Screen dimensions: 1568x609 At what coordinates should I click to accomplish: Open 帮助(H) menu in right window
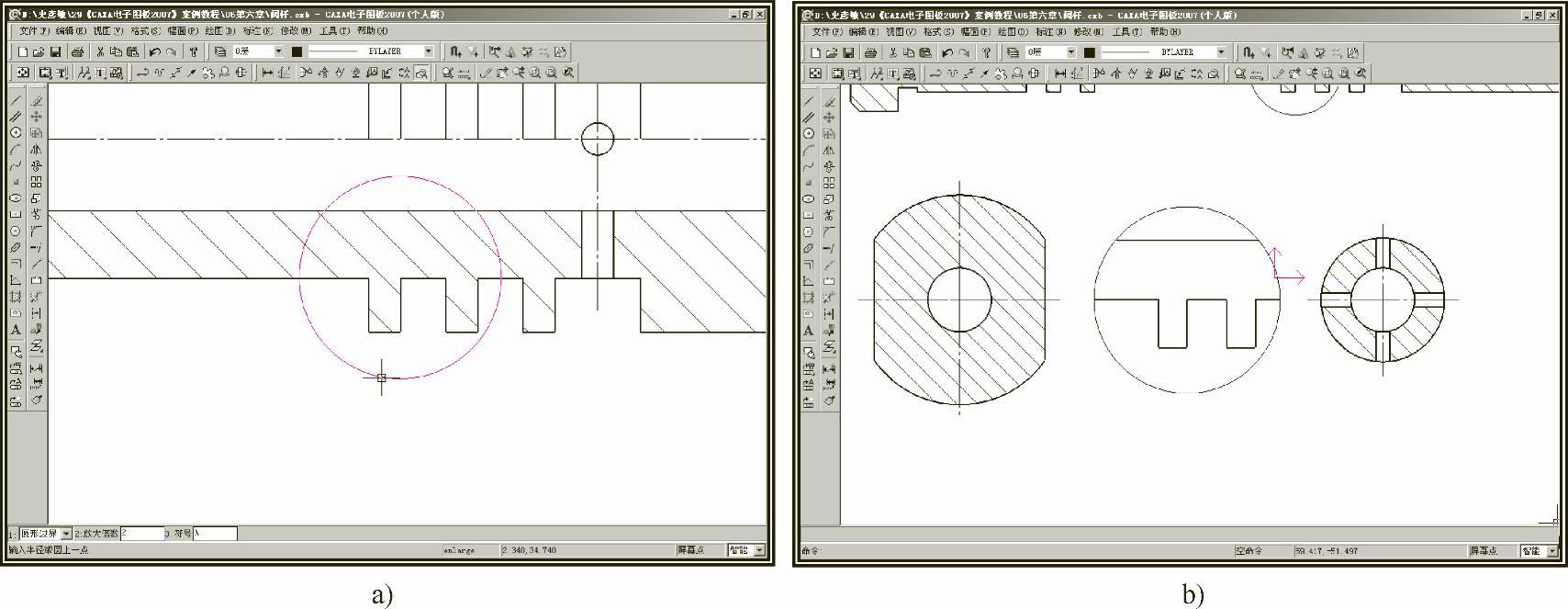[1165, 31]
